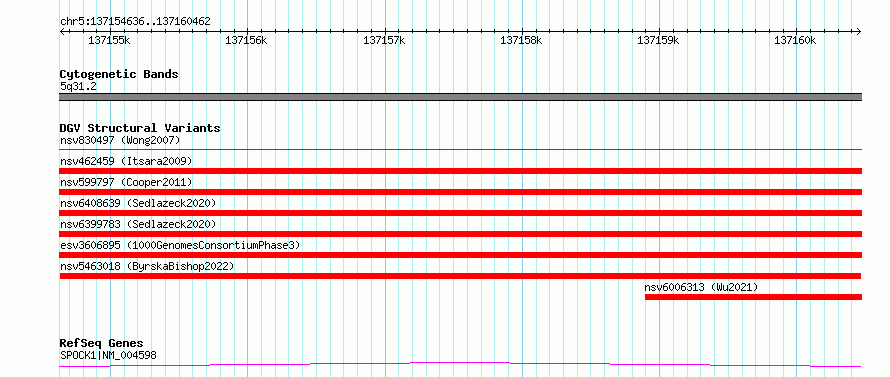Click the nsv830497 (Wong2007) variant label

click(x=120, y=140)
